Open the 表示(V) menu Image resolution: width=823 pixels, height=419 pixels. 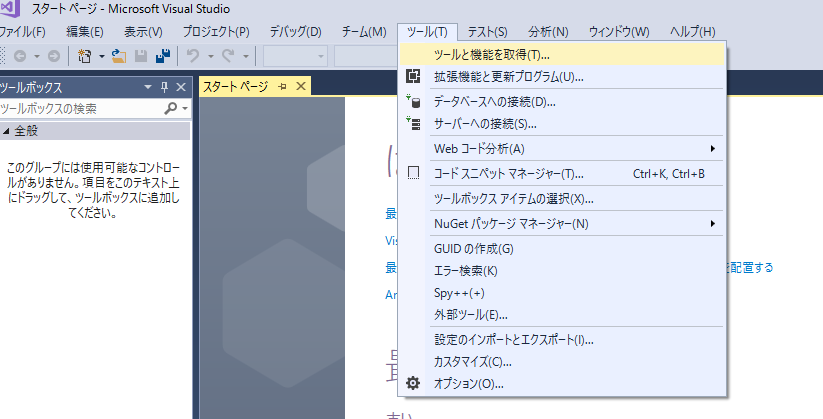pyautogui.click(x=143, y=32)
